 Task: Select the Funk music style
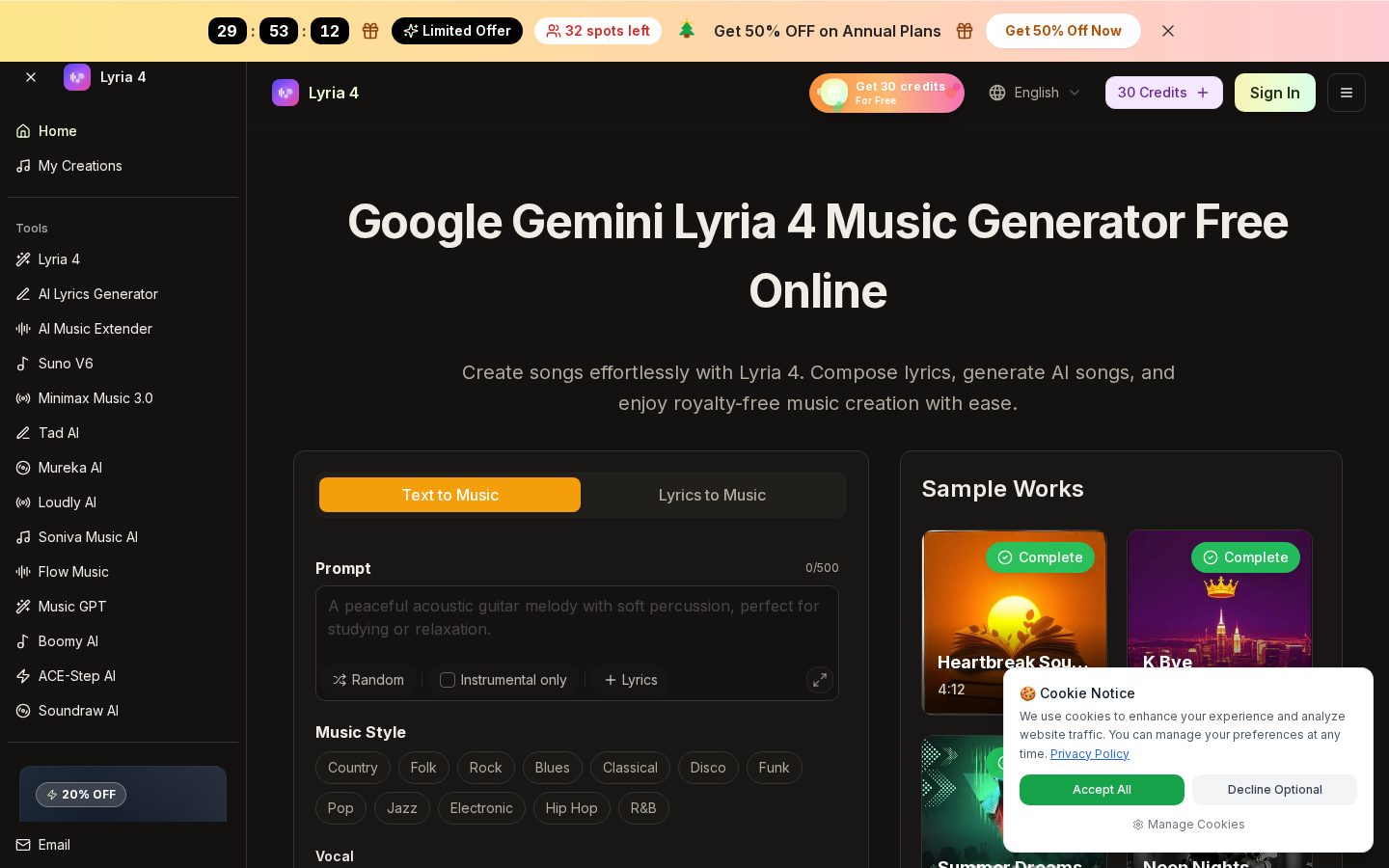(x=774, y=768)
